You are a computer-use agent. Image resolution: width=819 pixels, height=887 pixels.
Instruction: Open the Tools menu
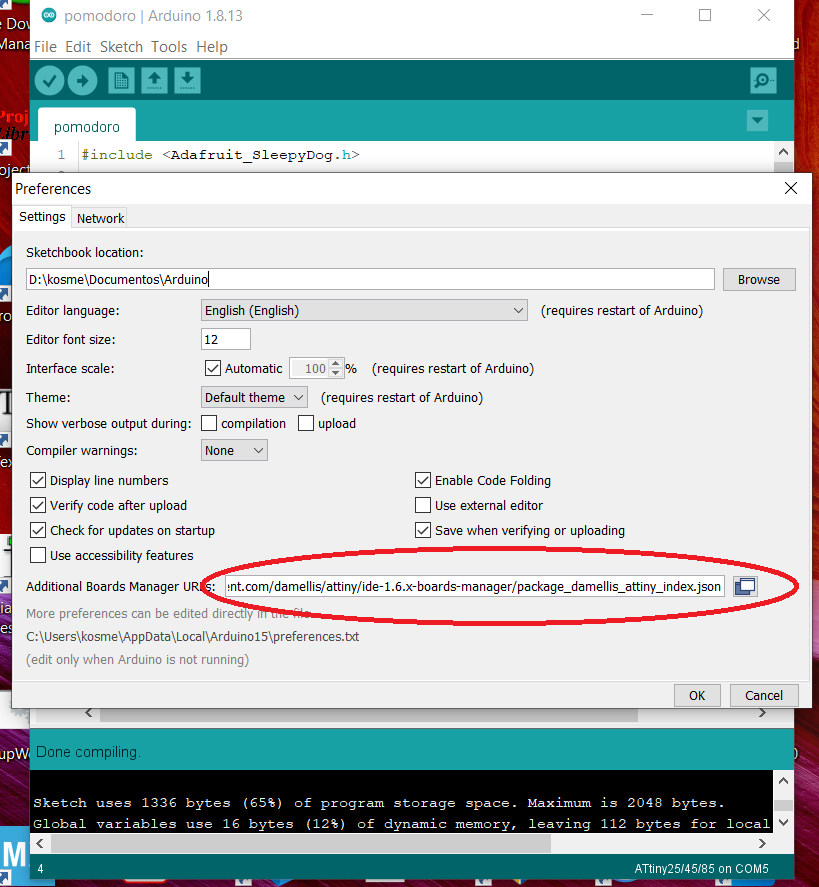(x=169, y=47)
